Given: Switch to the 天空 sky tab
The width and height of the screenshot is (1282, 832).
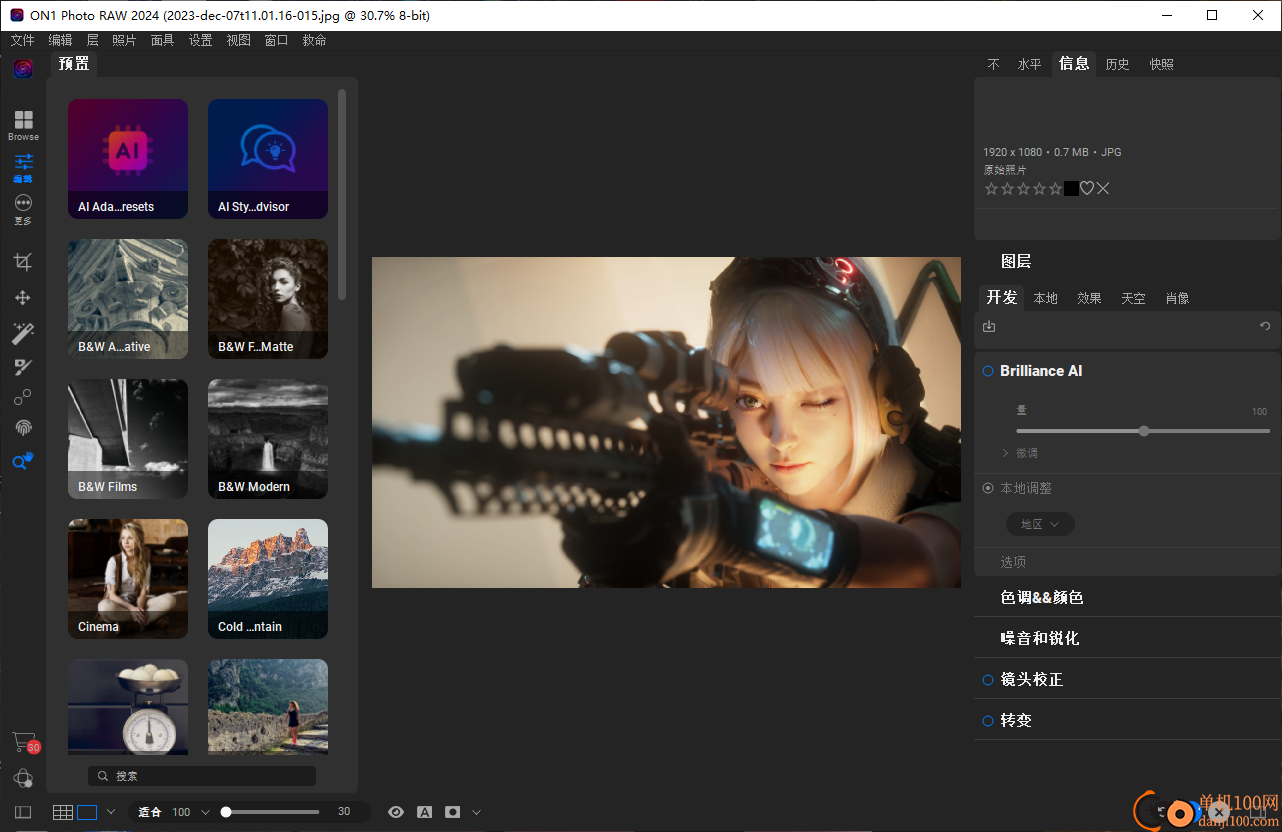Looking at the screenshot, I should [1133, 298].
